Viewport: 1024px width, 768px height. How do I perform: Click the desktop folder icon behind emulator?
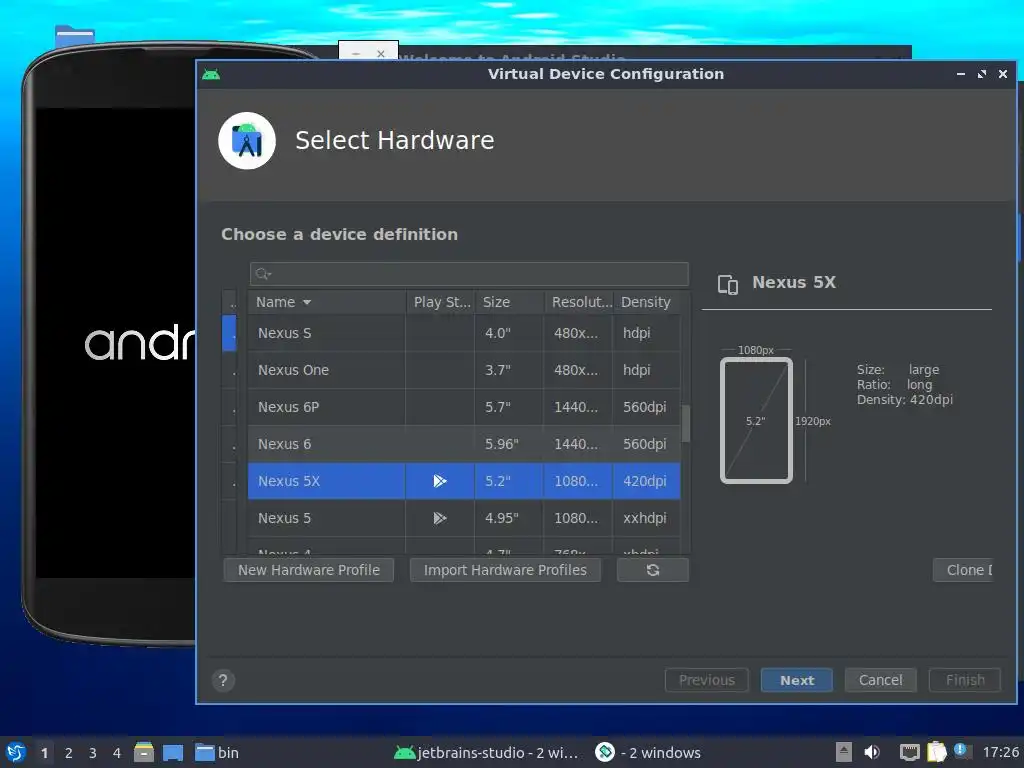click(74, 36)
